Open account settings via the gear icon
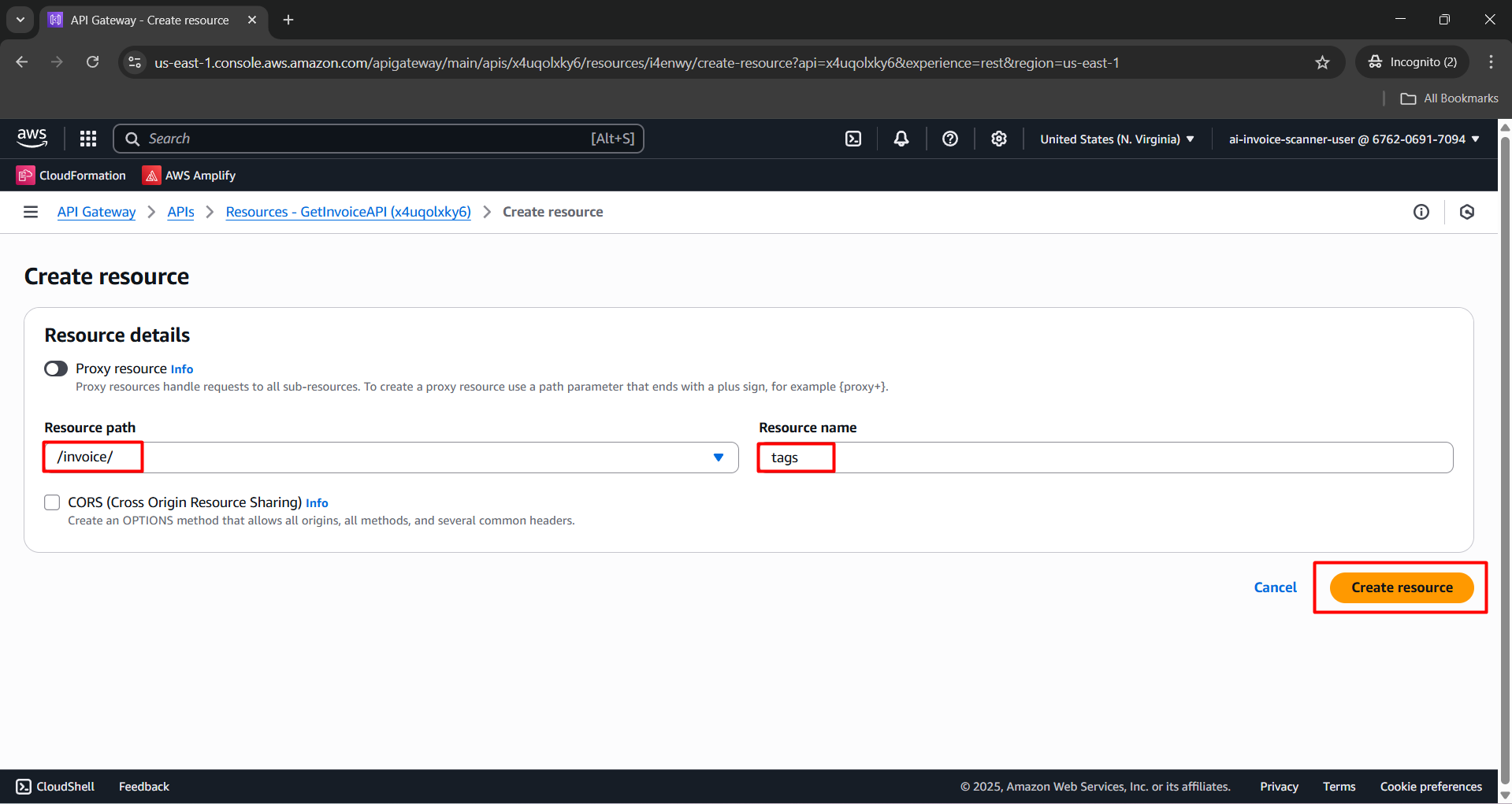 998,138
